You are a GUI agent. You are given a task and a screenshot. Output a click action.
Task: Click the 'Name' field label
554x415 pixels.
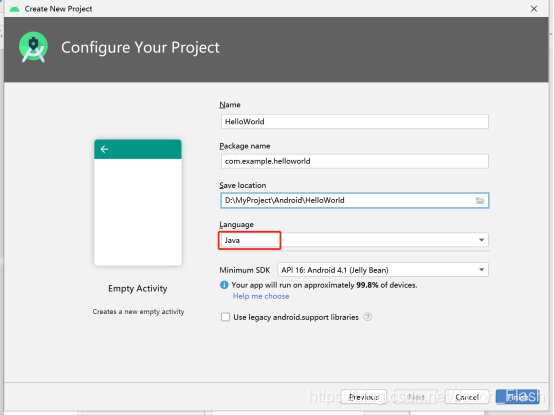230,105
